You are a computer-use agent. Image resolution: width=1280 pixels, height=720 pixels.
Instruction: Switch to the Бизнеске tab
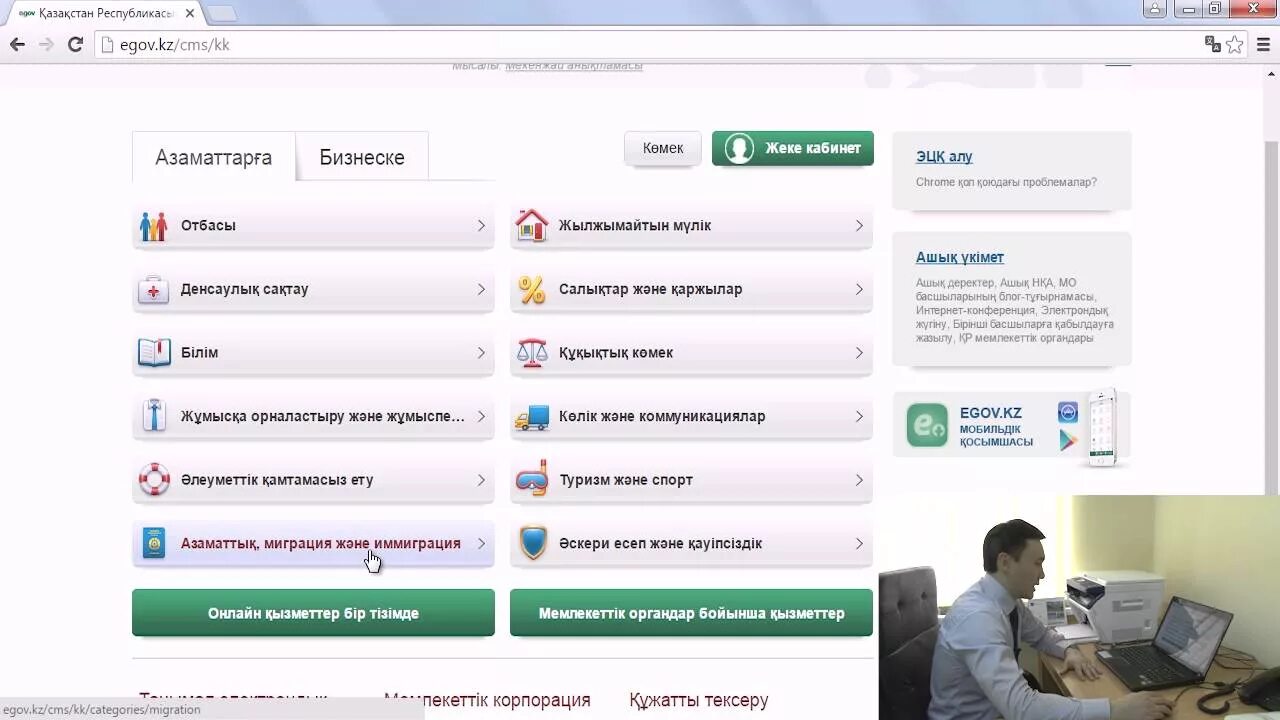point(362,157)
